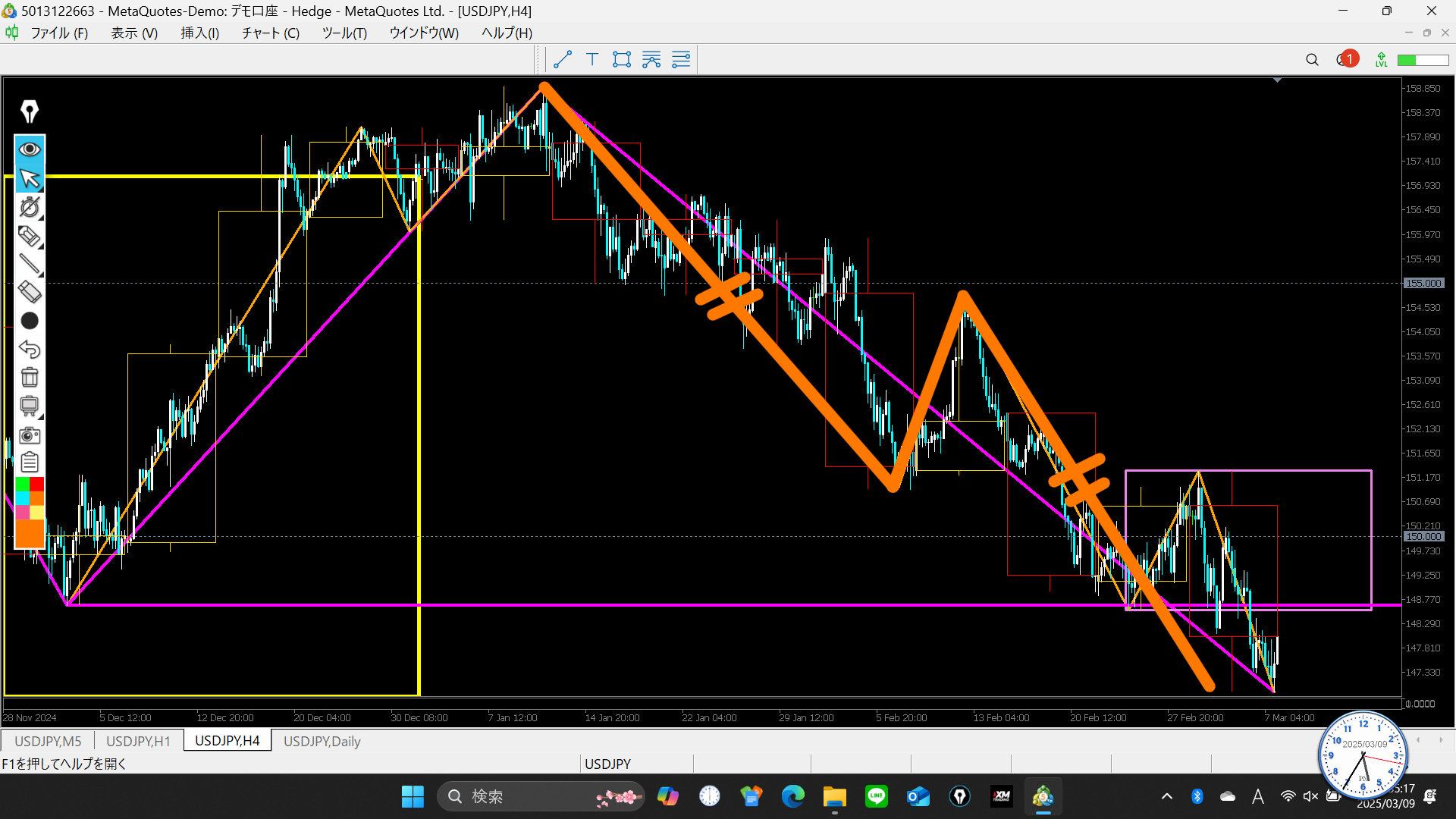The image size is (1456, 819).
Task: Switch to the USDJPY,M5 chart tab
Action: coord(48,741)
